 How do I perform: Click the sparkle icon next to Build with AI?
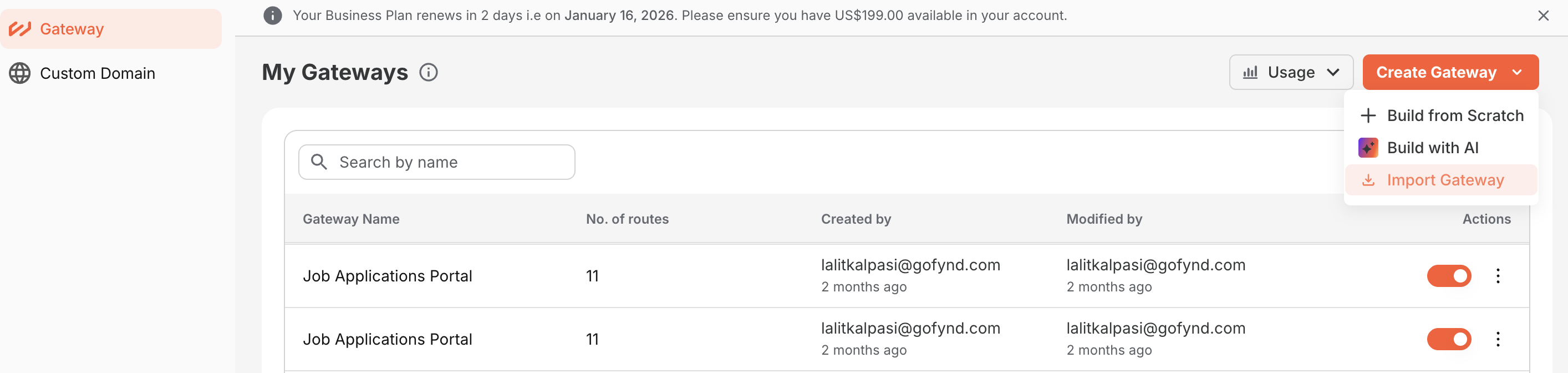click(x=1368, y=147)
